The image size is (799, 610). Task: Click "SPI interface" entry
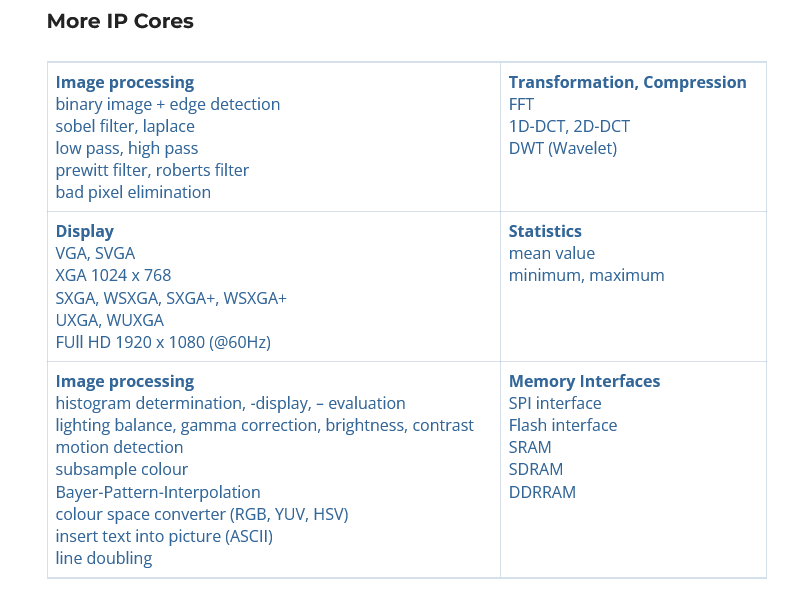tap(555, 403)
